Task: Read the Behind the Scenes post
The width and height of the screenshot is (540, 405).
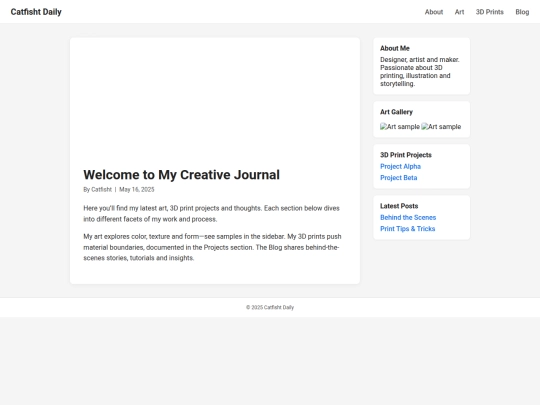Action: click(x=408, y=217)
